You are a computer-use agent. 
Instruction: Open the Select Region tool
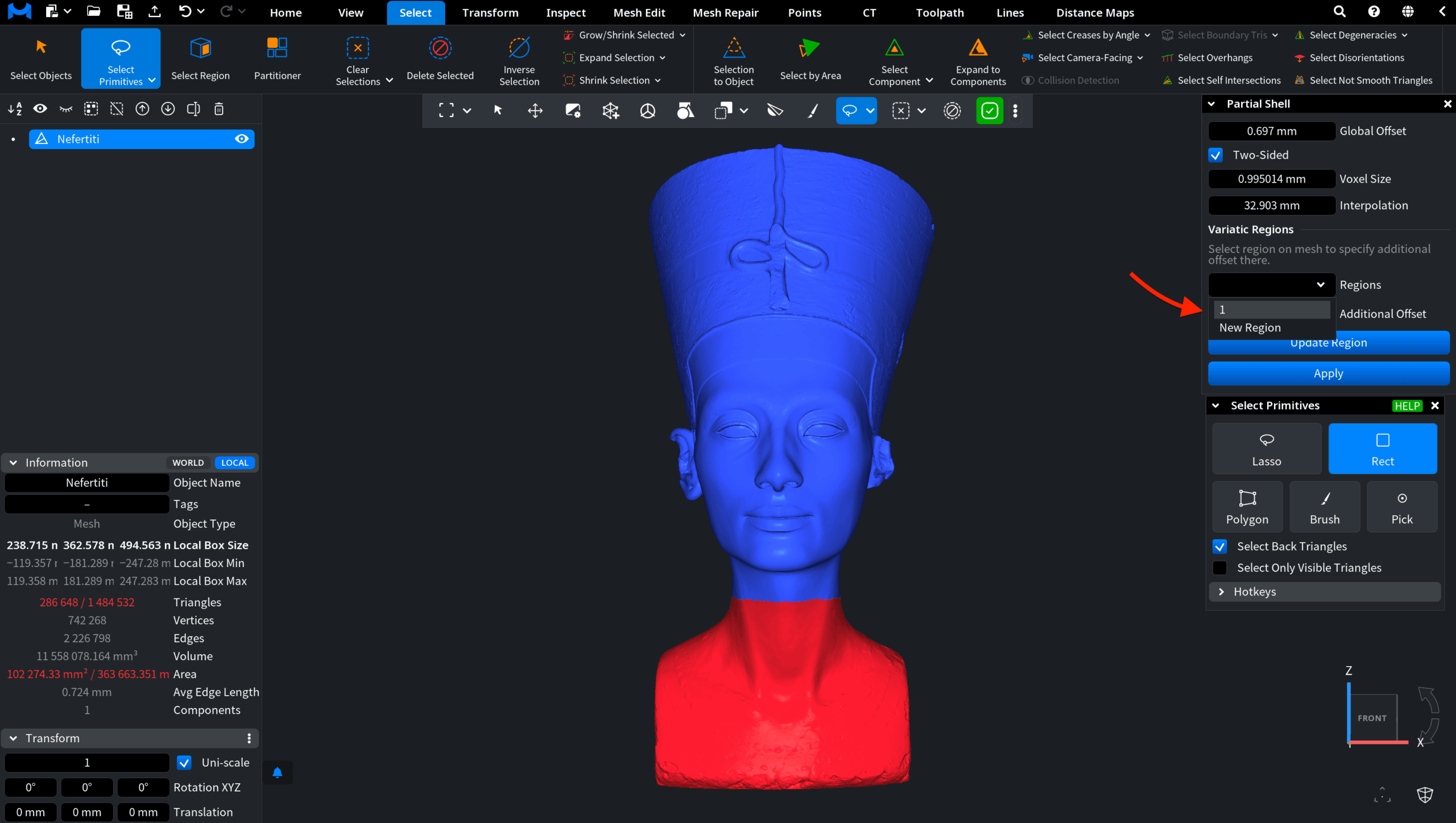[x=200, y=59]
